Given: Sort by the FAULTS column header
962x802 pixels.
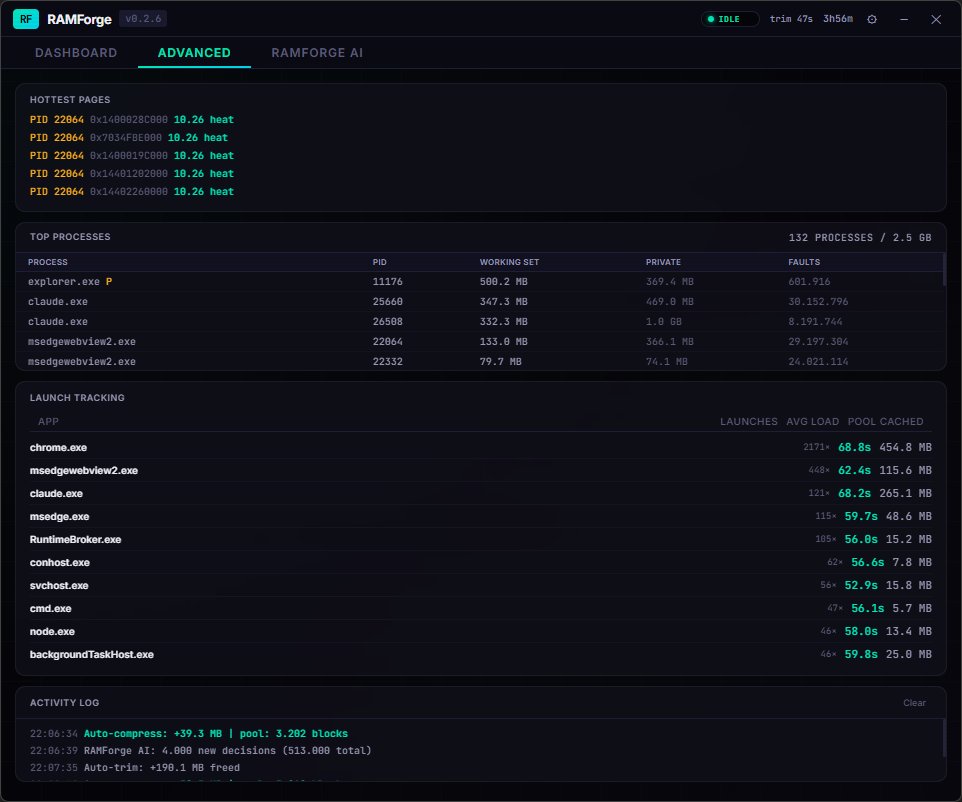Looking at the screenshot, I should coord(804,262).
